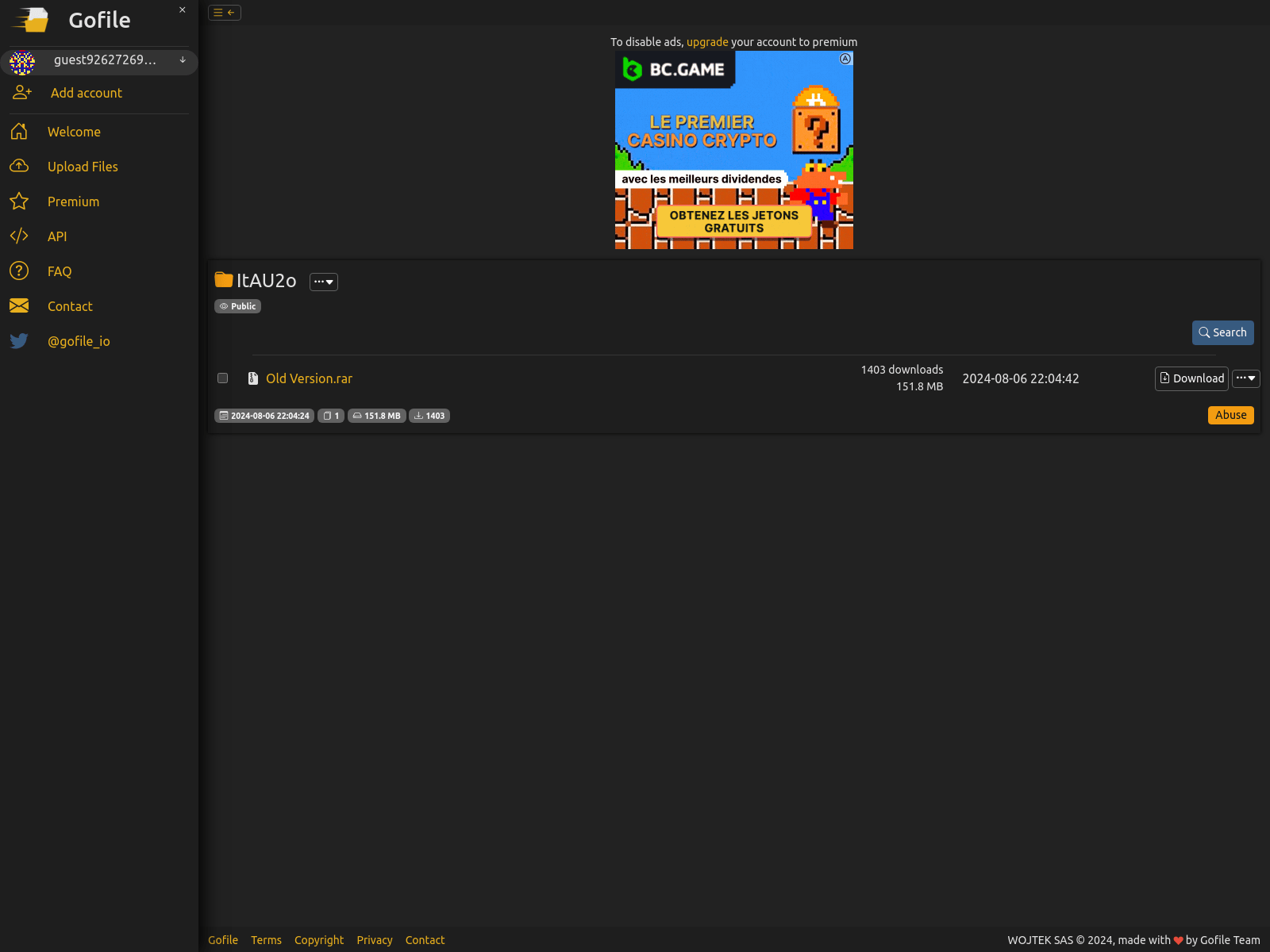Expand the guest92627269 account dropdown arrow
The image size is (1270, 952).
tap(183, 59)
